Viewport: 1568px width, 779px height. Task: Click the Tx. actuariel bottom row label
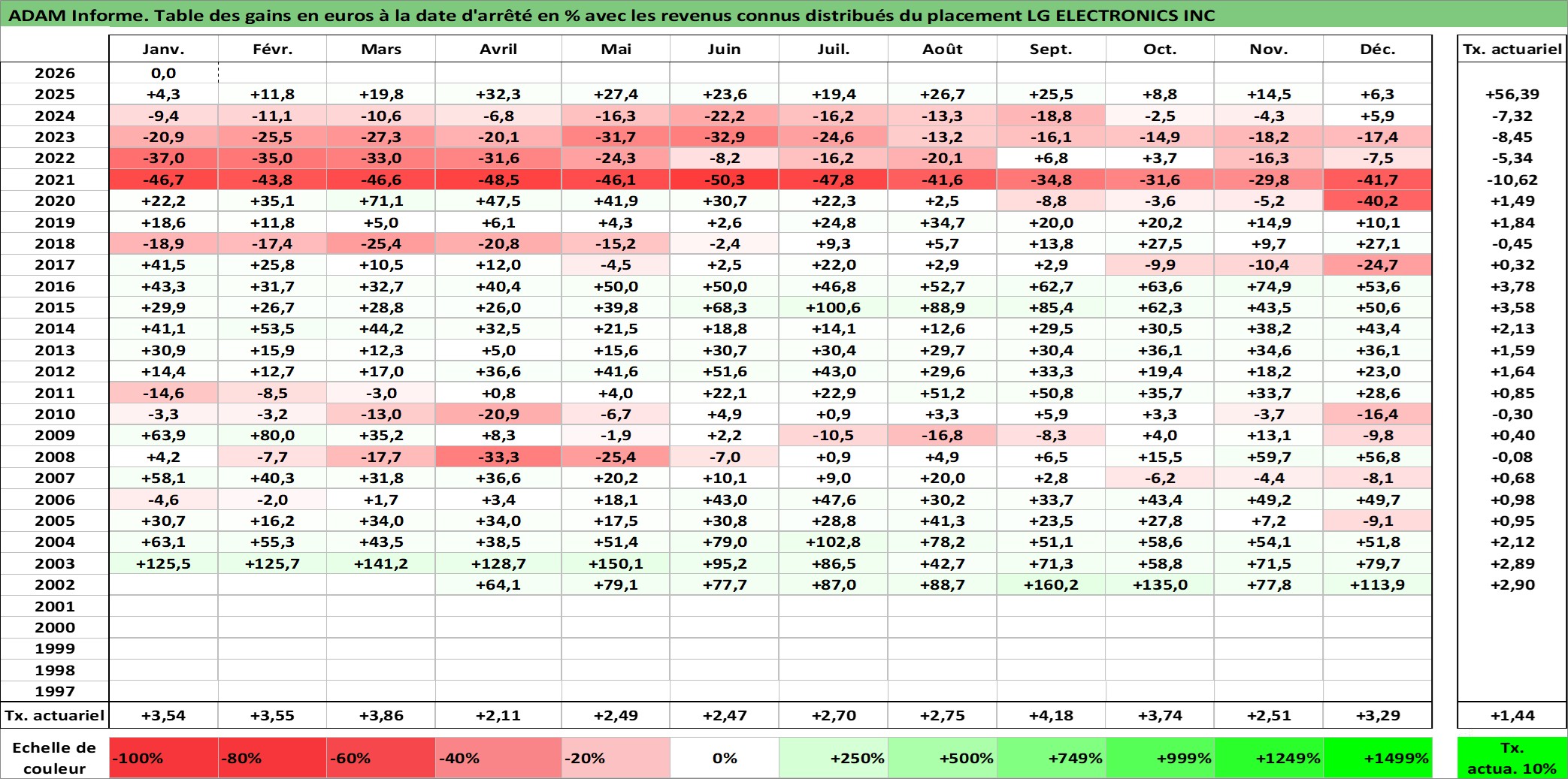pyautogui.click(x=55, y=715)
